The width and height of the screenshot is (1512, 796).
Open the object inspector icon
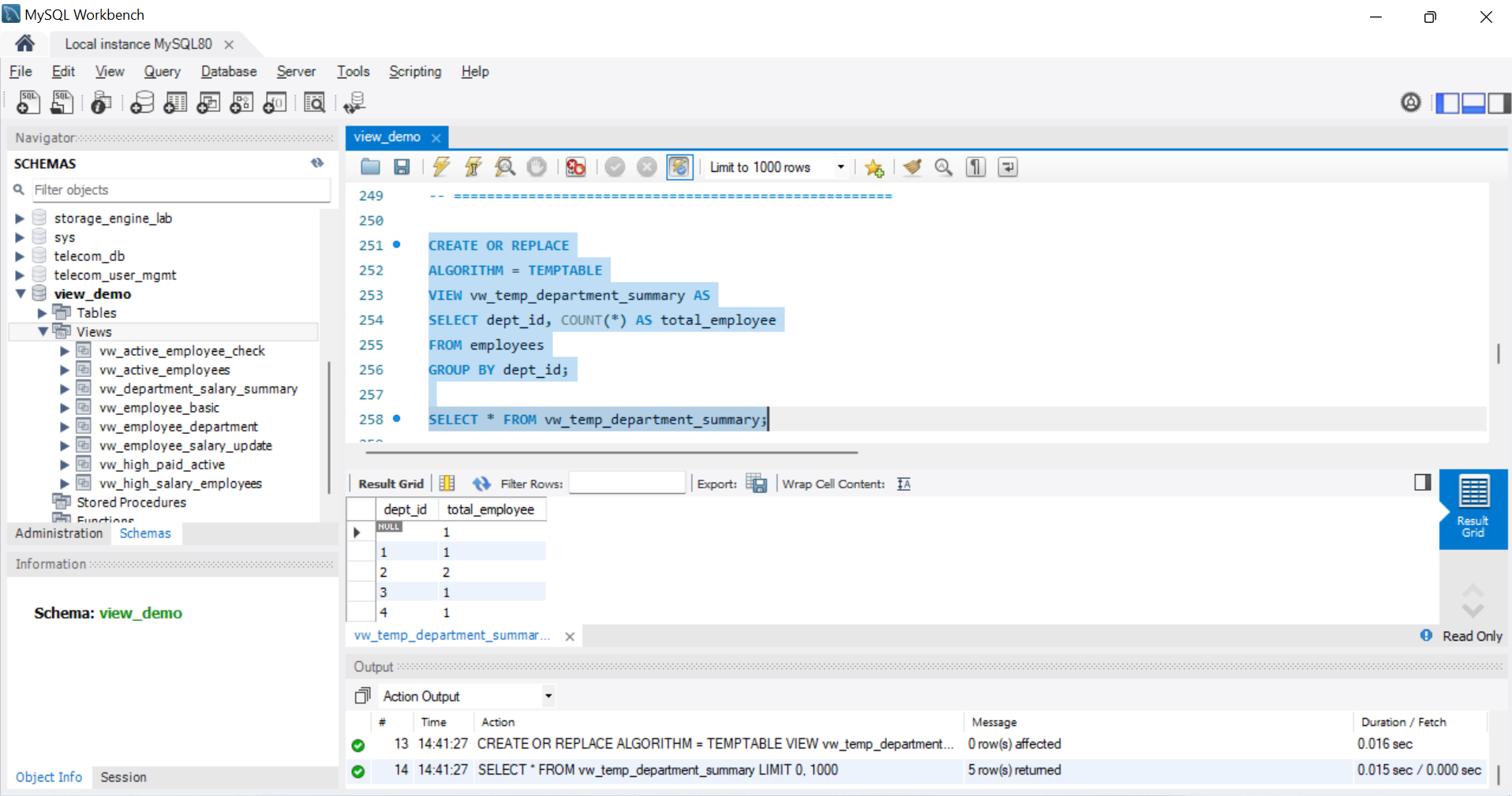(101, 102)
